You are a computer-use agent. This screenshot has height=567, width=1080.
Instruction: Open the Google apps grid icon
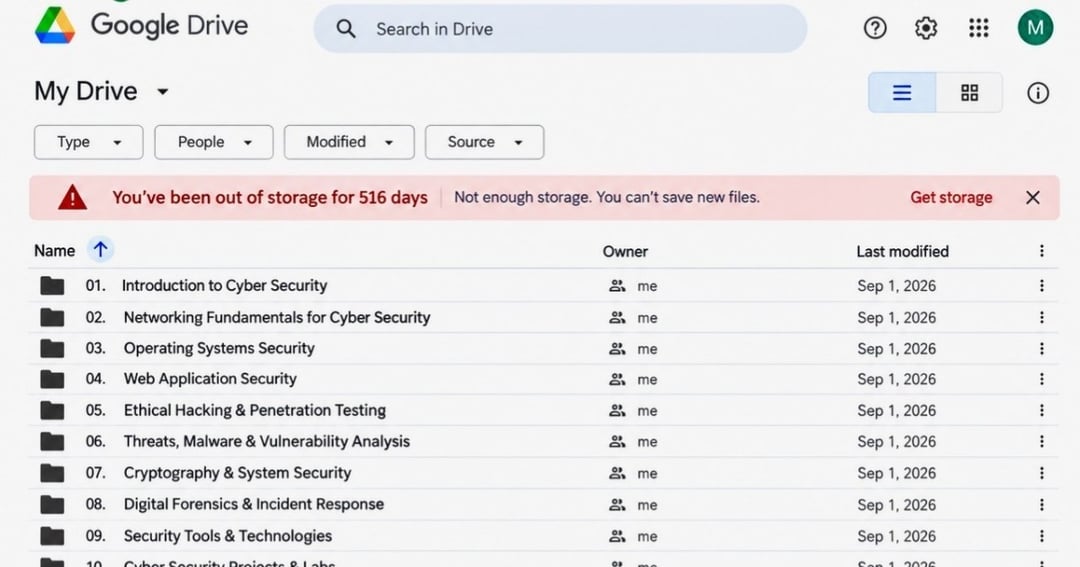978,28
